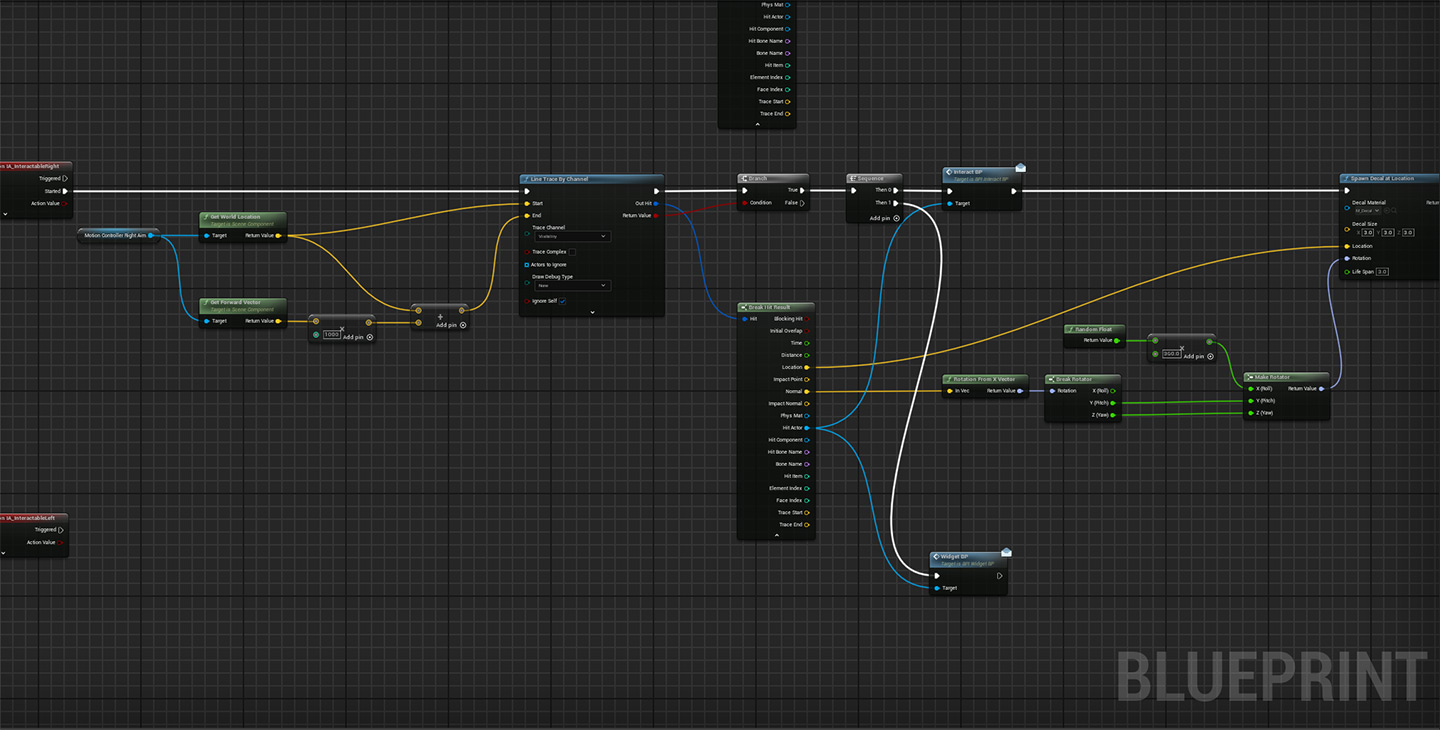1440x730 pixels.
Task: Select the Rotation From X Vector node title
Action: tap(984, 380)
